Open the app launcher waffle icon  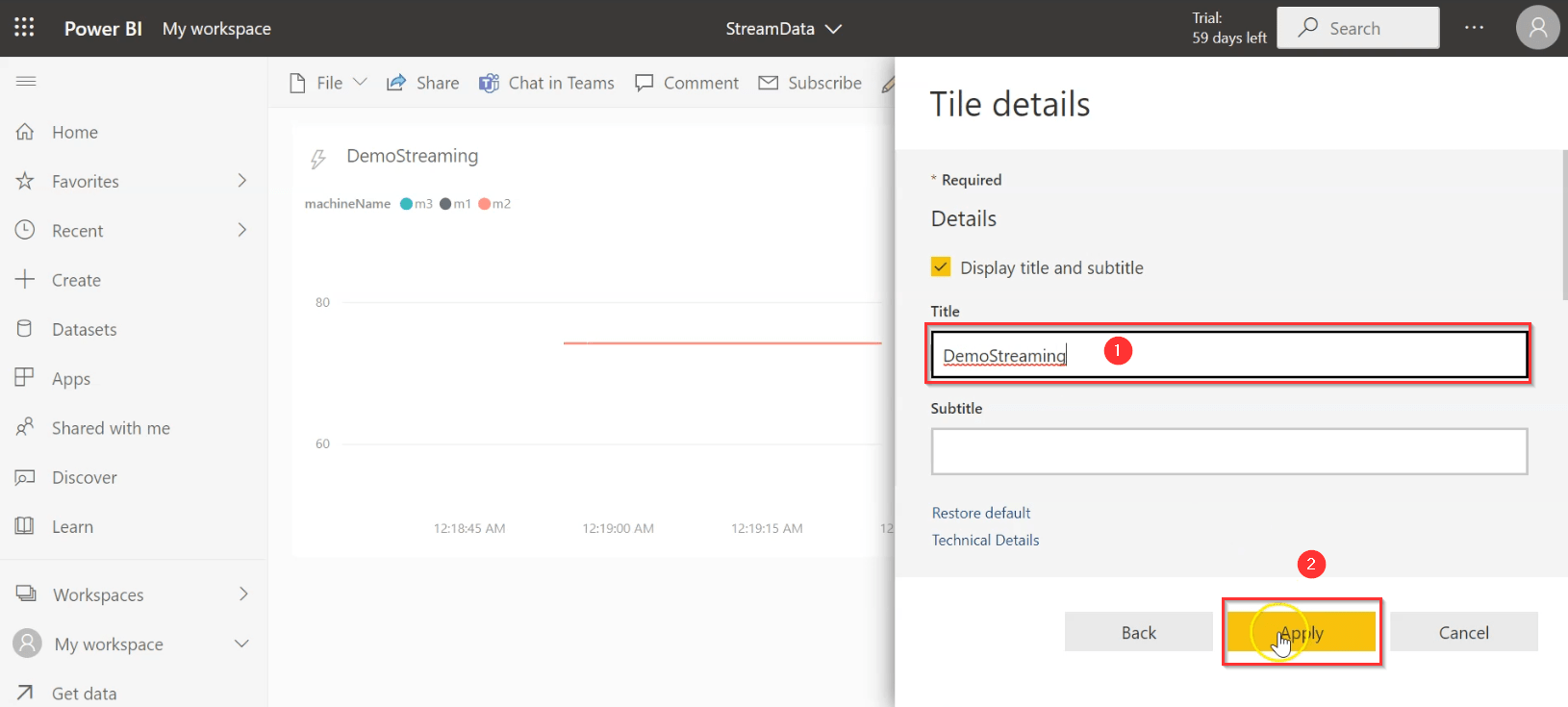tap(24, 28)
